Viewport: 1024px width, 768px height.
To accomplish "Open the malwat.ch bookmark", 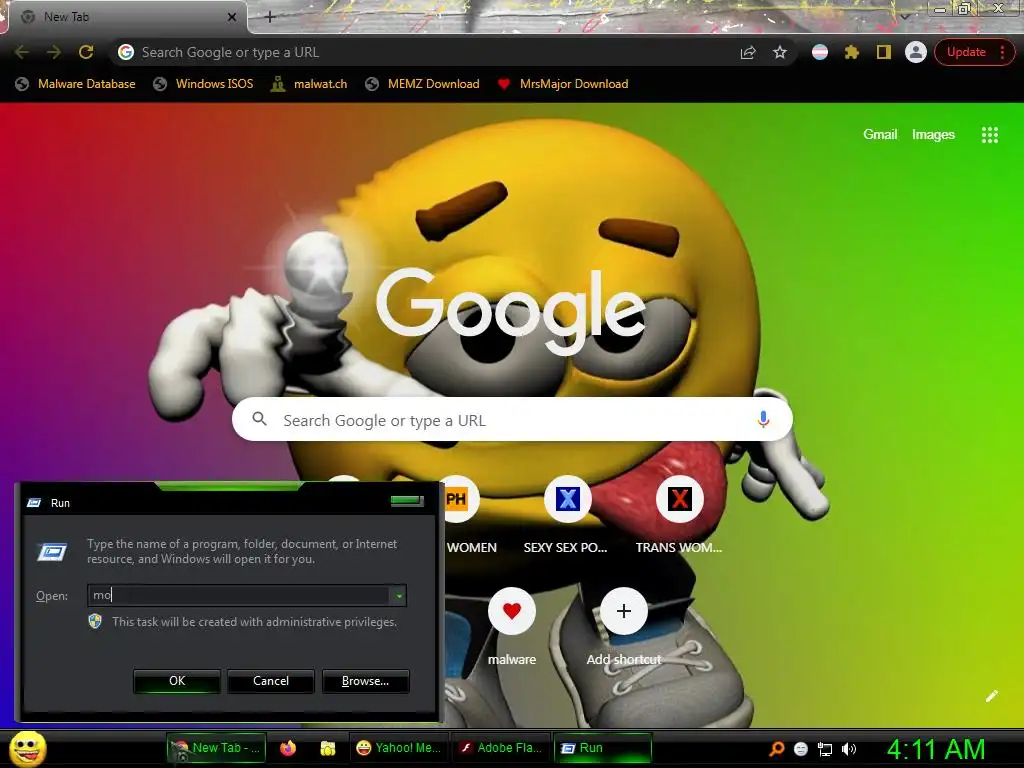I will [x=310, y=84].
